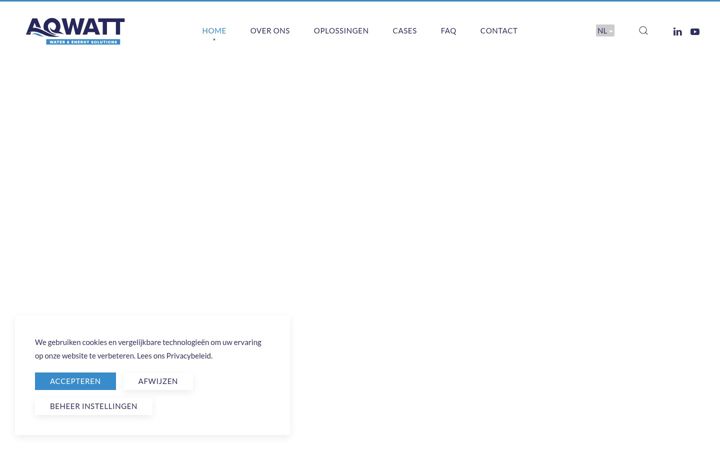Accept cookies with Accepteren button
The width and height of the screenshot is (720, 450).
point(75,381)
